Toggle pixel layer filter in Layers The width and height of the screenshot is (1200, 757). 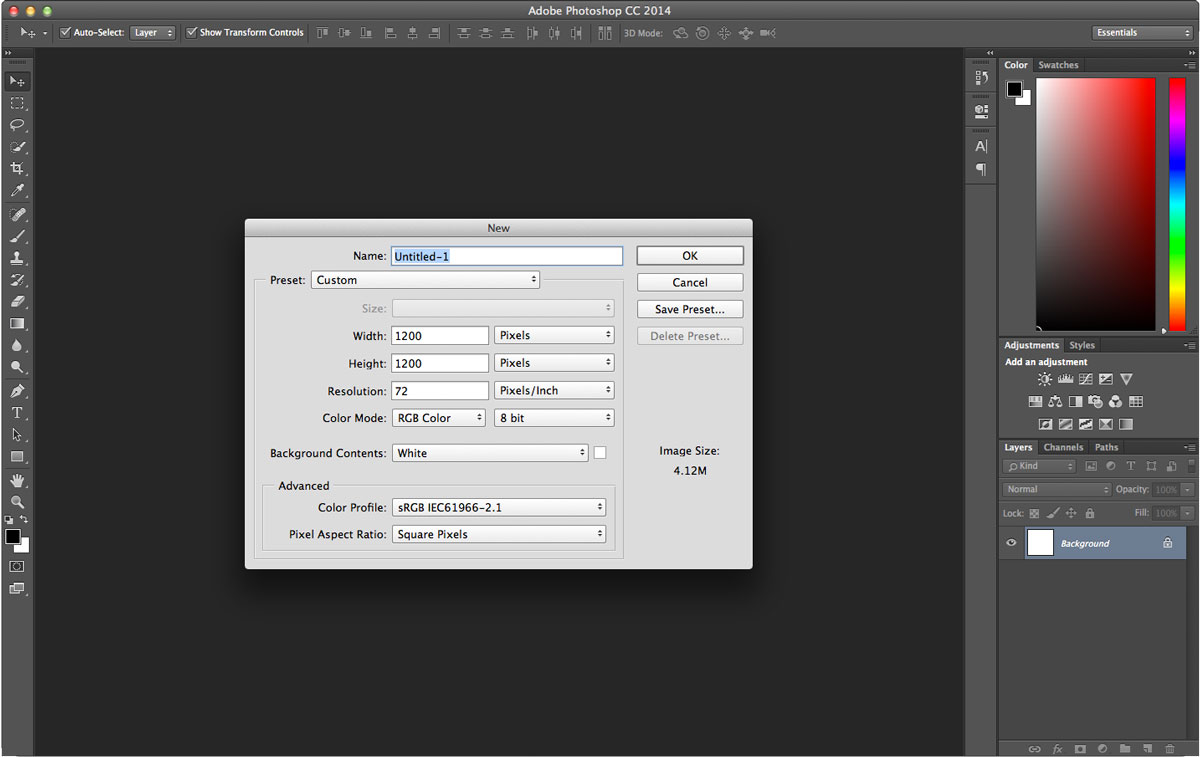pyautogui.click(x=1091, y=466)
